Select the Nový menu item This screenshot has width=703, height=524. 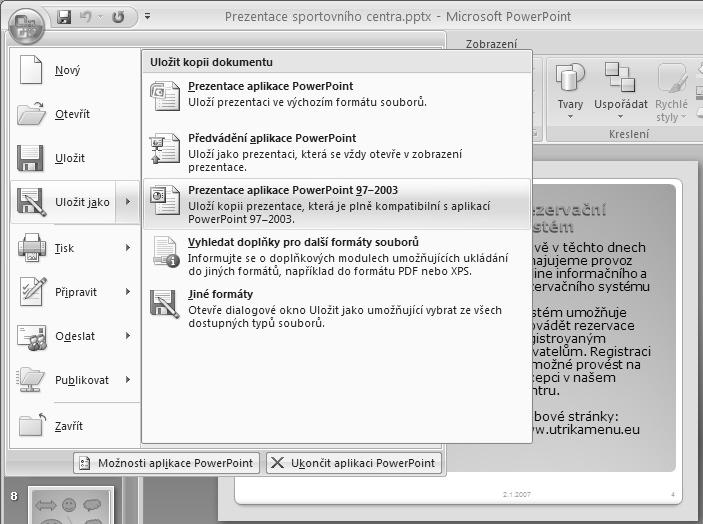coord(75,70)
